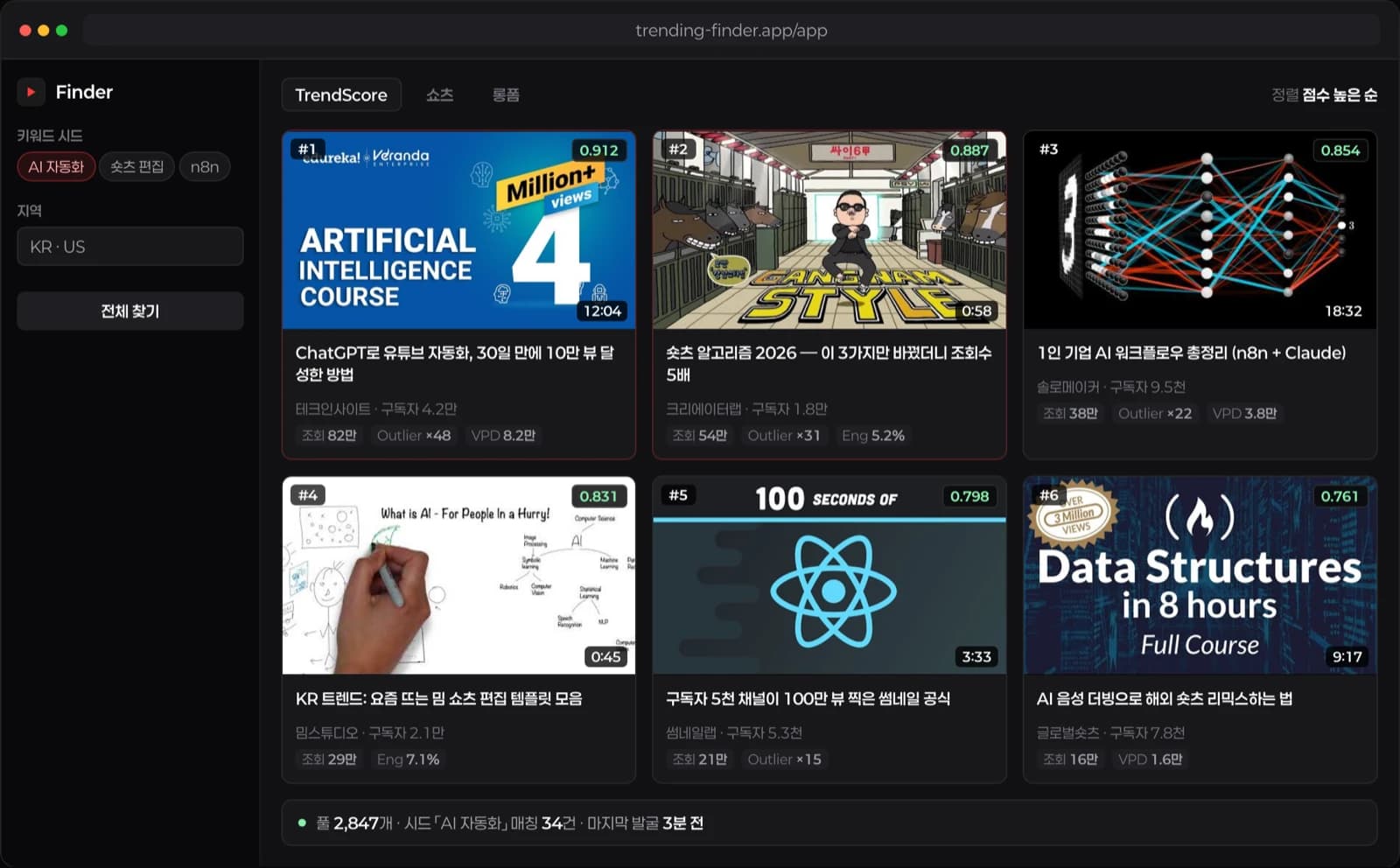Click the VPD 1.6만 stat chip
The height and width of the screenshot is (868, 1400).
coord(1150,759)
